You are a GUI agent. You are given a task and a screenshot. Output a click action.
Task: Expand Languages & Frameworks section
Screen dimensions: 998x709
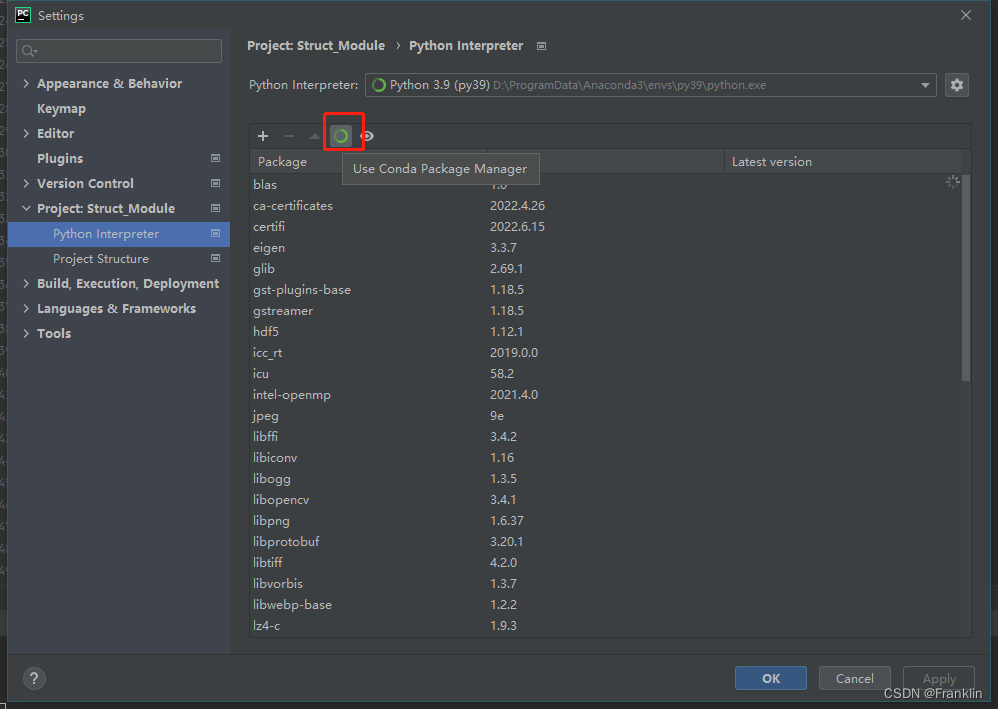[x=26, y=309]
